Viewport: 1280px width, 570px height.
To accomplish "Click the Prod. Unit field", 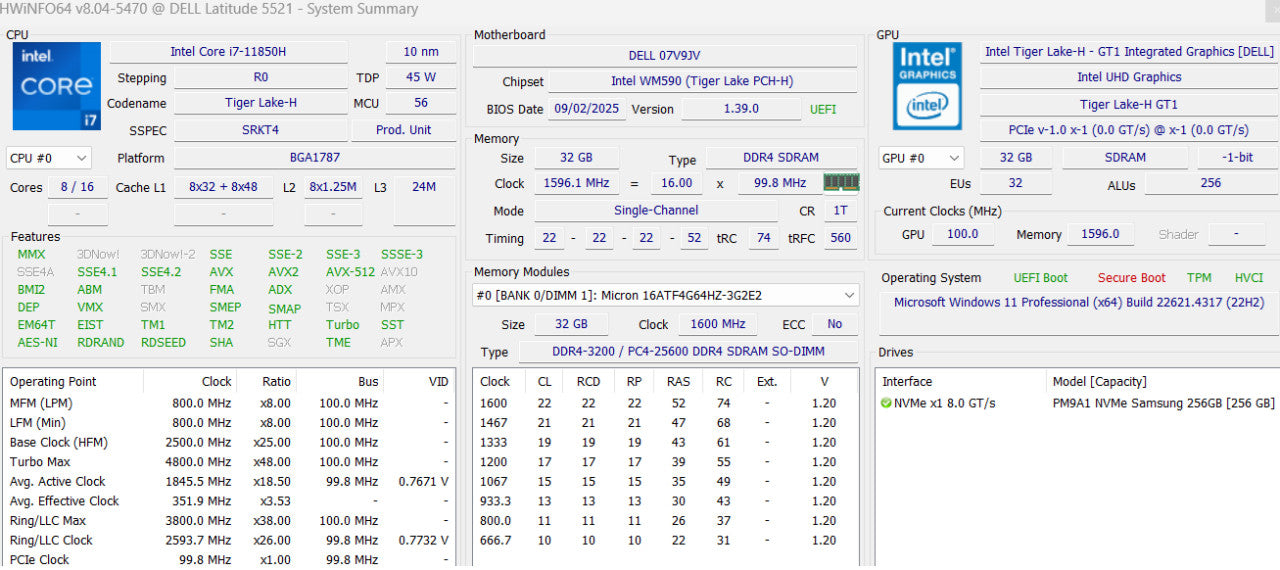I will click(404, 130).
